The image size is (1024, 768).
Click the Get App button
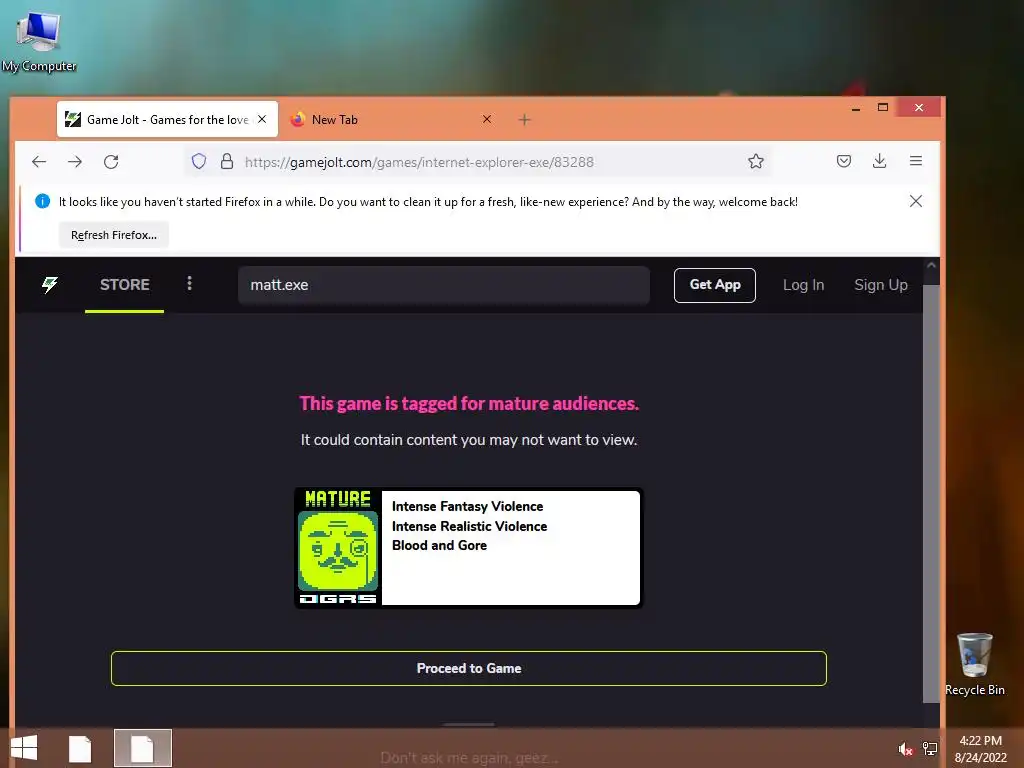pos(715,285)
